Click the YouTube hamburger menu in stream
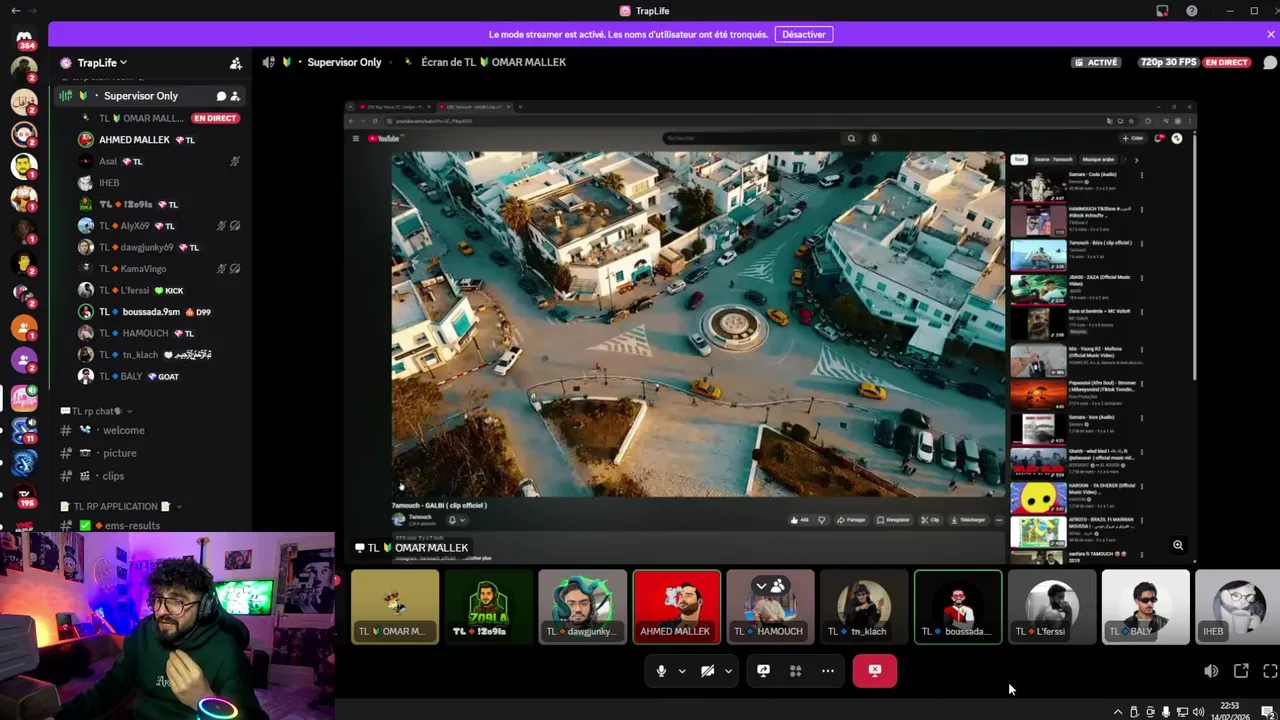This screenshot has height=720, width=1280. point(355,138)
